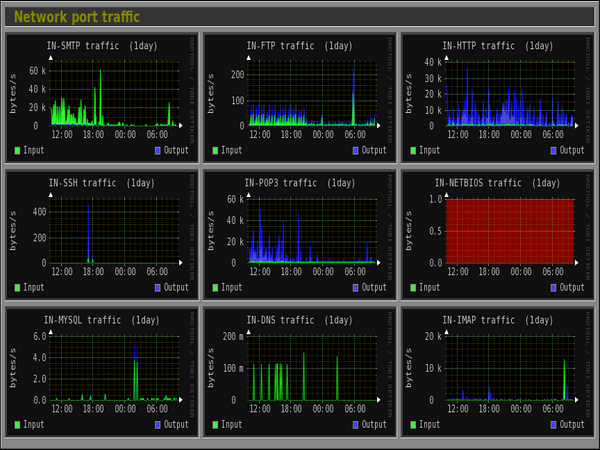Screen dimensions: 600x450
Task: Open the IN-DNS traffic graph
Action: click(299, 369)
